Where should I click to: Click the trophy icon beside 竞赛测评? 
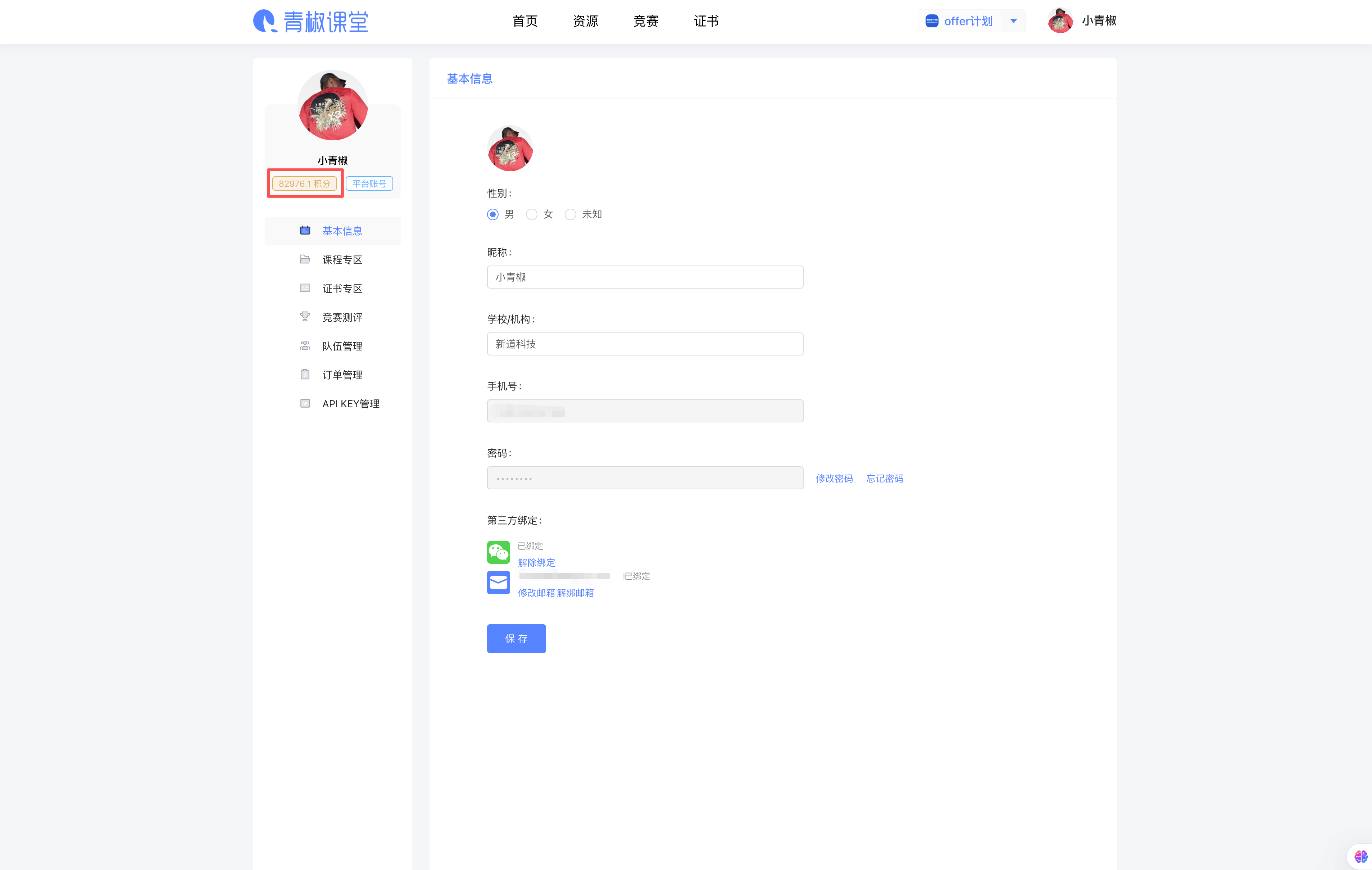point(305,317)
